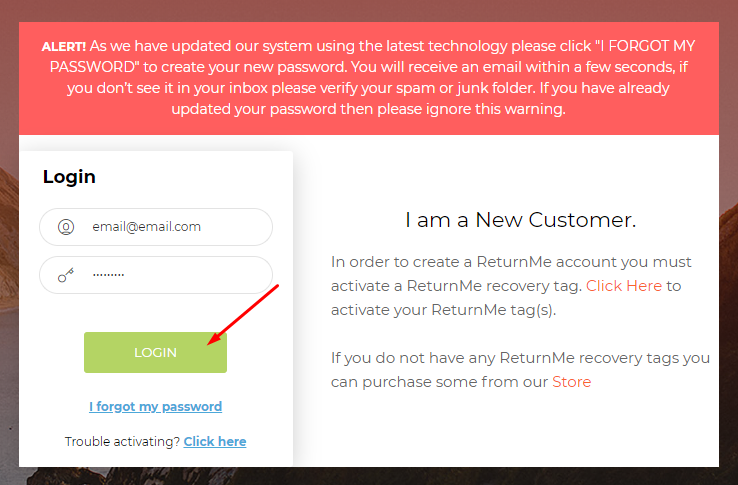Image resolution: width=738 pixels, height=485 pixels.
Task: Click the "I am a New Customer." heading
Action: (x=520, y=220)
